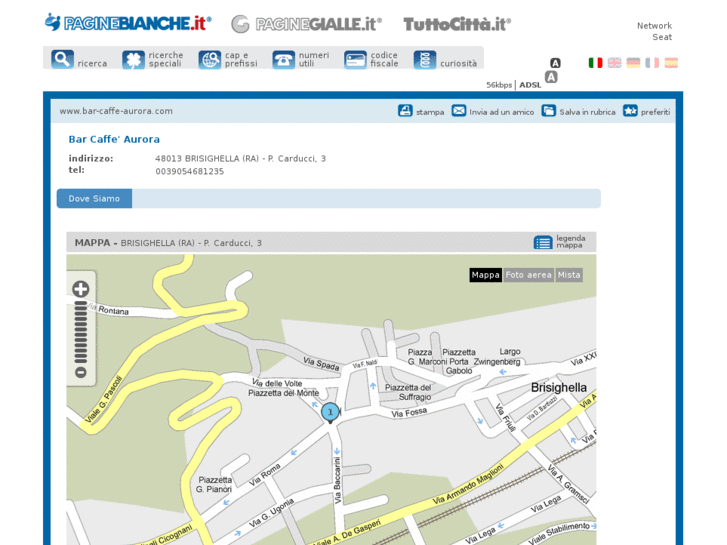Image resolution: width=727 pixels, height=545 pixels.
Task: Click the ricerca menu label
Action: click(x=92, y=64)
